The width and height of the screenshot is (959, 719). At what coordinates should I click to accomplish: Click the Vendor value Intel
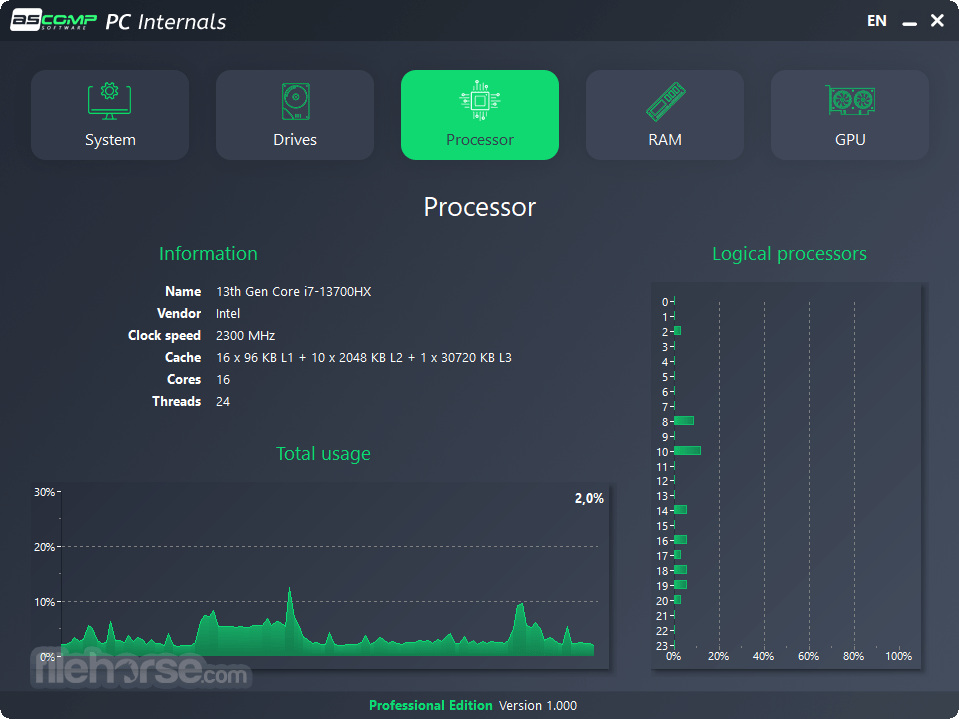click(x=228, y=314)
